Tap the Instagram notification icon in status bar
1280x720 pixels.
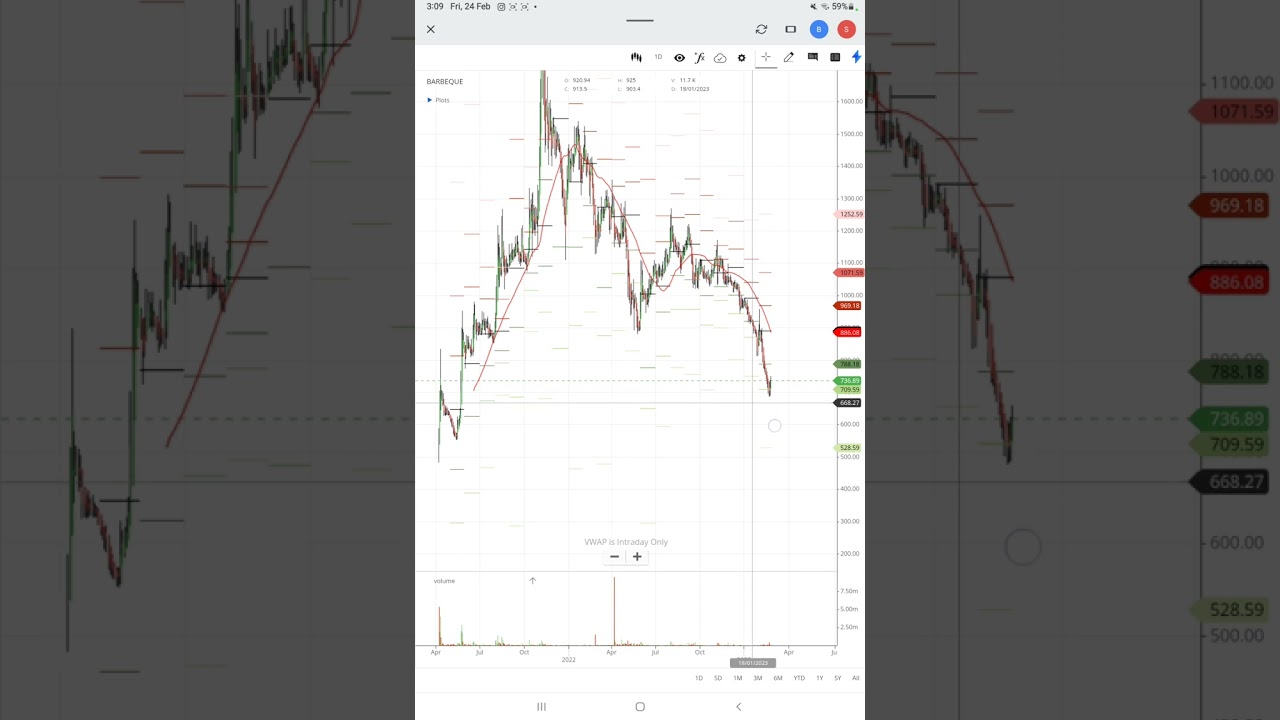pyautogui.click(x=502, y=6)
